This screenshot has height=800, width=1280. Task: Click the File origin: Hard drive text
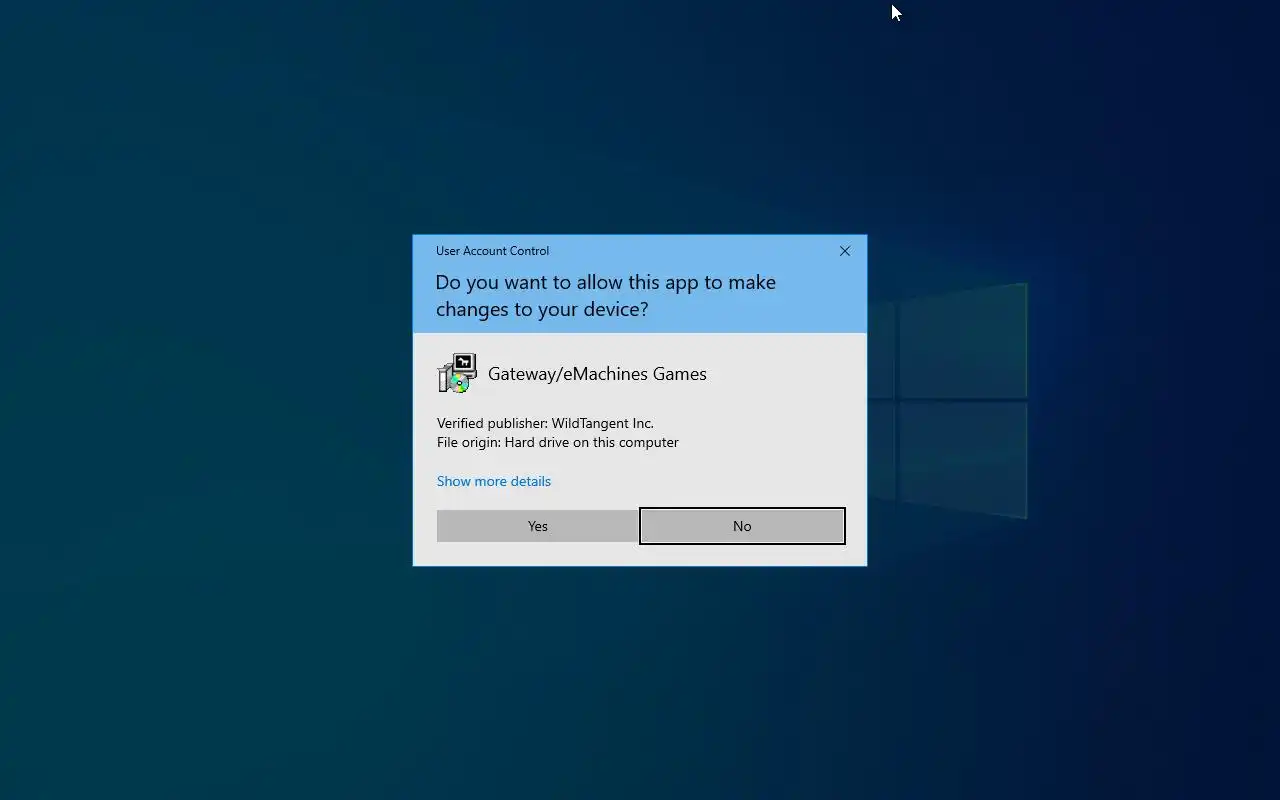[558, 442]
